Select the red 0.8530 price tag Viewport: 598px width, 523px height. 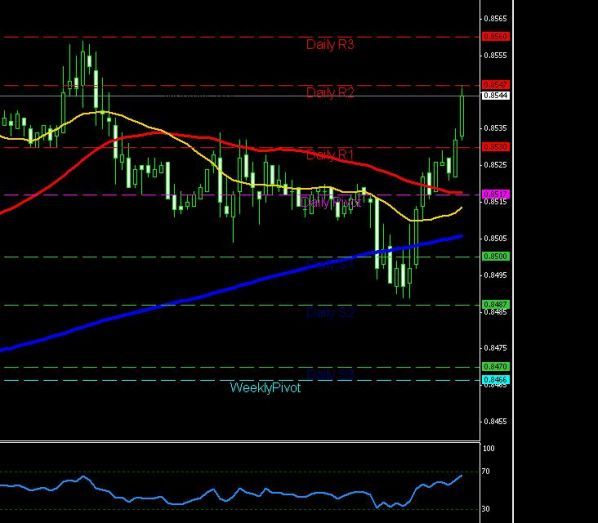coord(496,147)
